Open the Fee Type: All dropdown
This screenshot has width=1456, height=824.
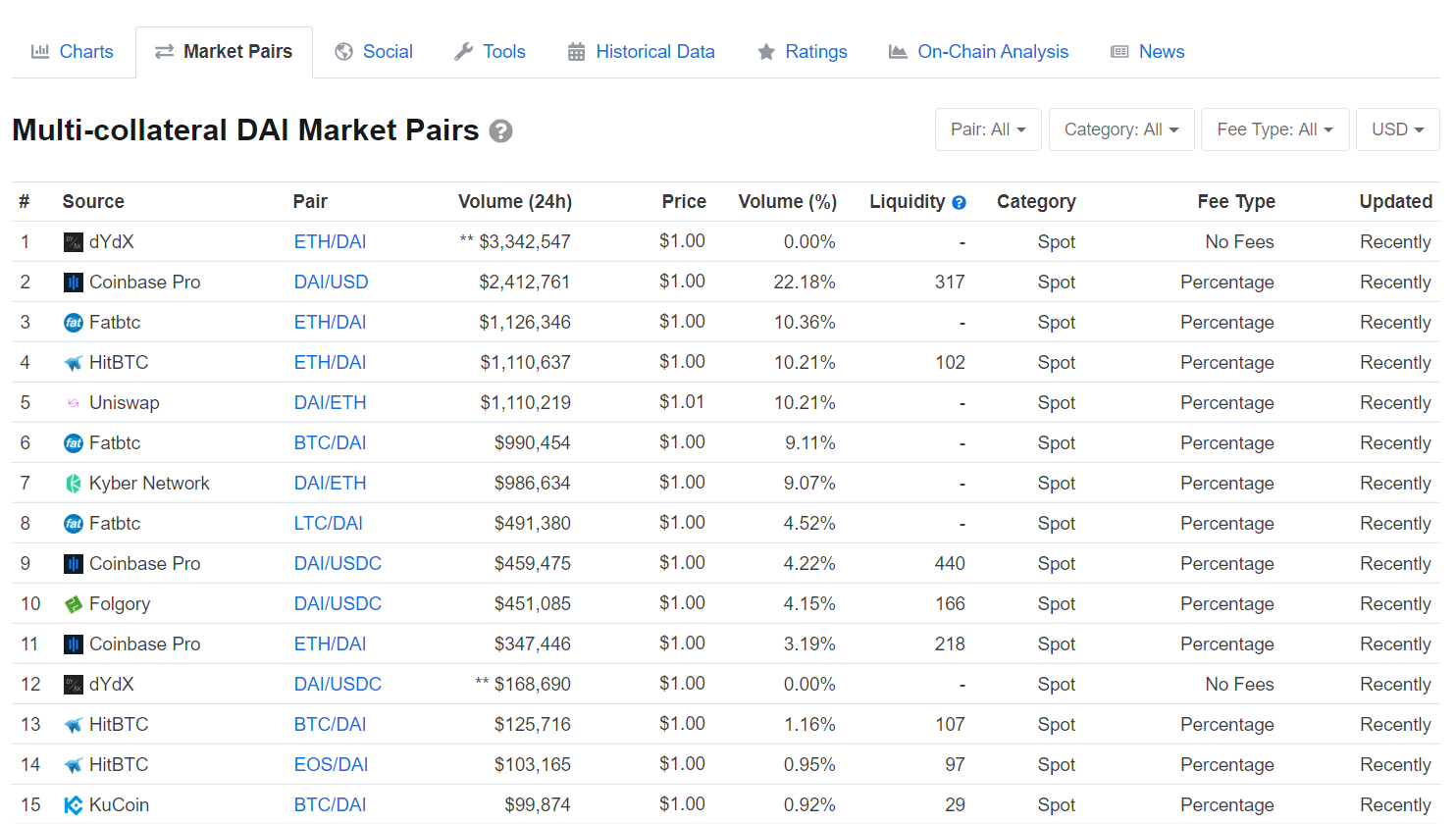click(1274, 129)
